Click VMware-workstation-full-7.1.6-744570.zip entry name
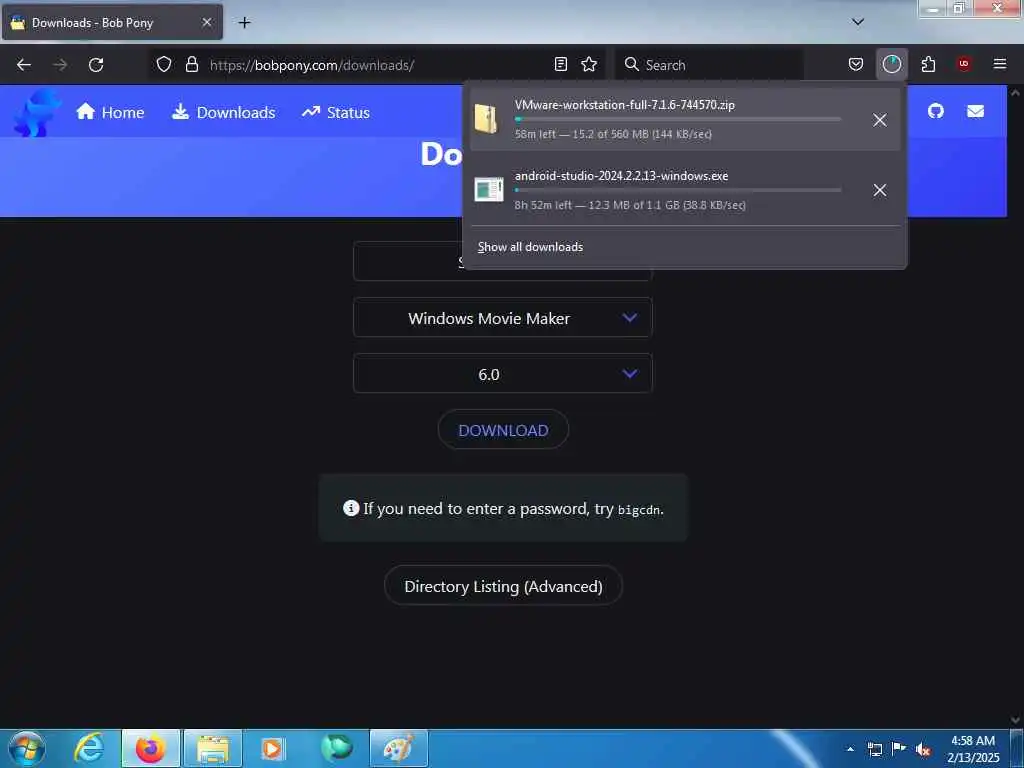Viewport: 1024px width, 768px height. coord(624,104)
